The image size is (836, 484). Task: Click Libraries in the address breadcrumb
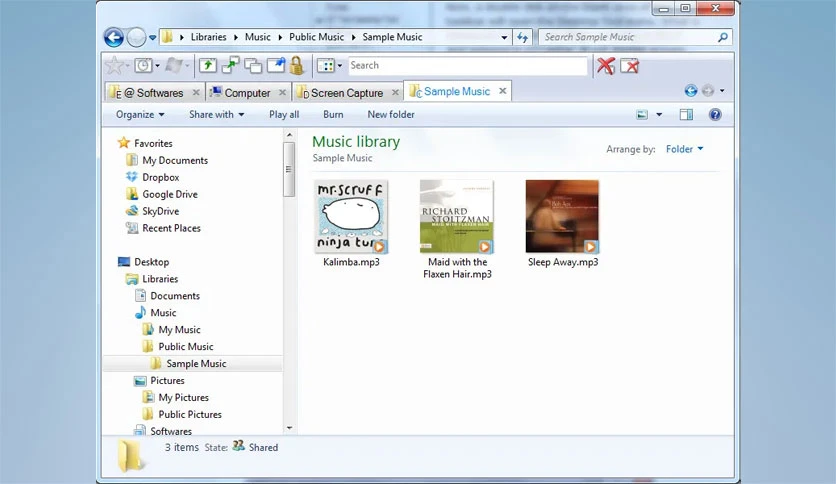pos(208,37)
